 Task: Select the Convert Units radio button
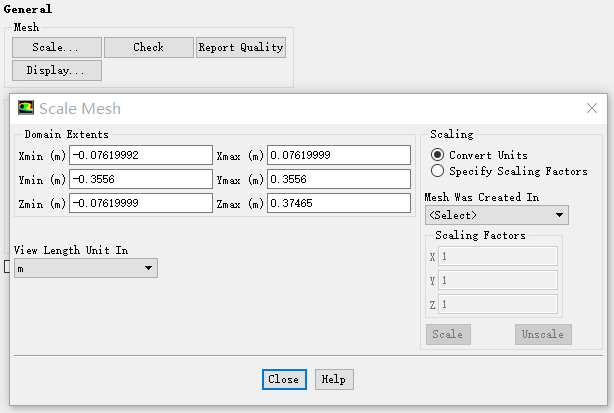(437, 155)
